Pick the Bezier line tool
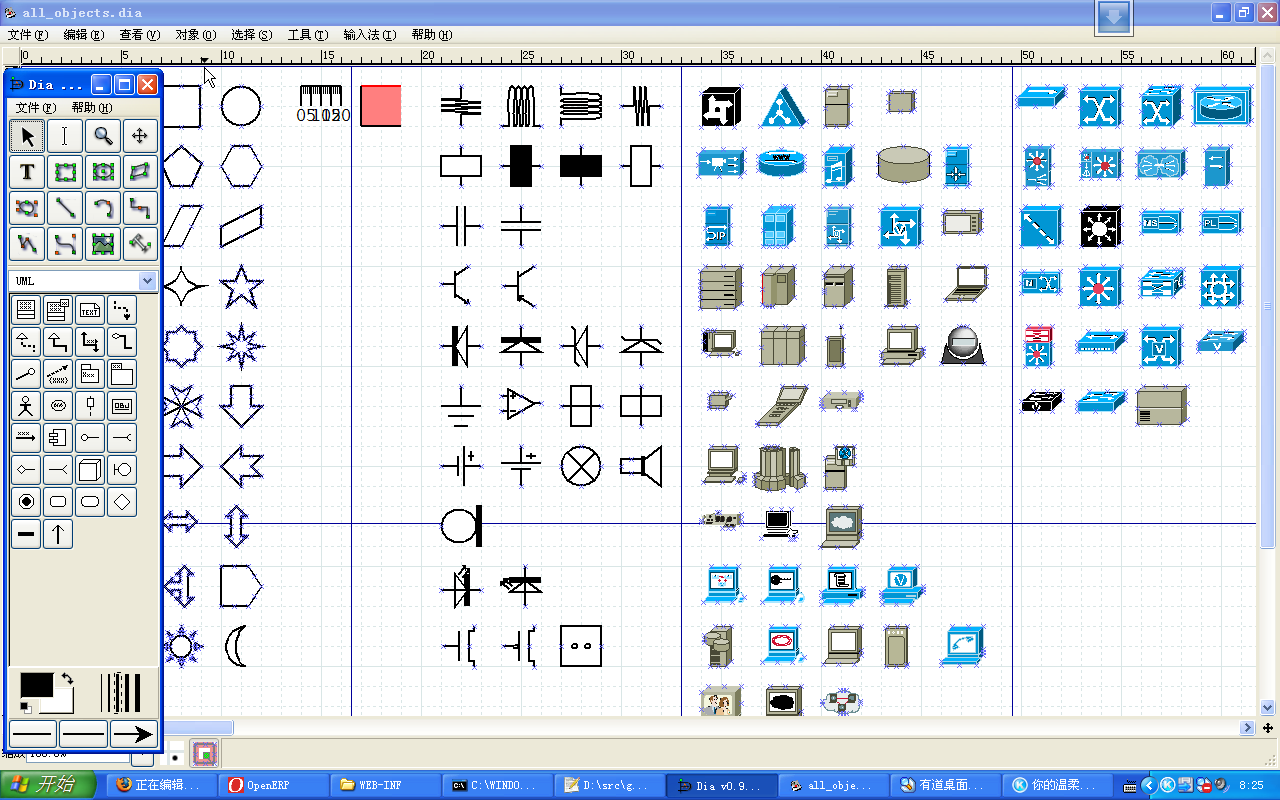 (65, 244)
